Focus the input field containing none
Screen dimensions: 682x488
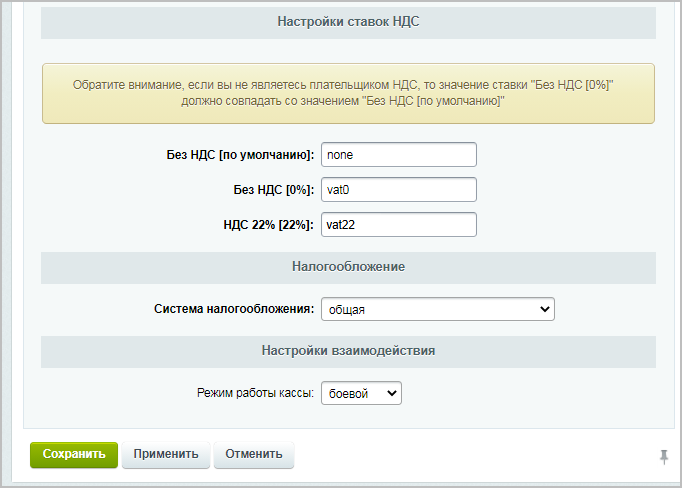click(398, 155)
